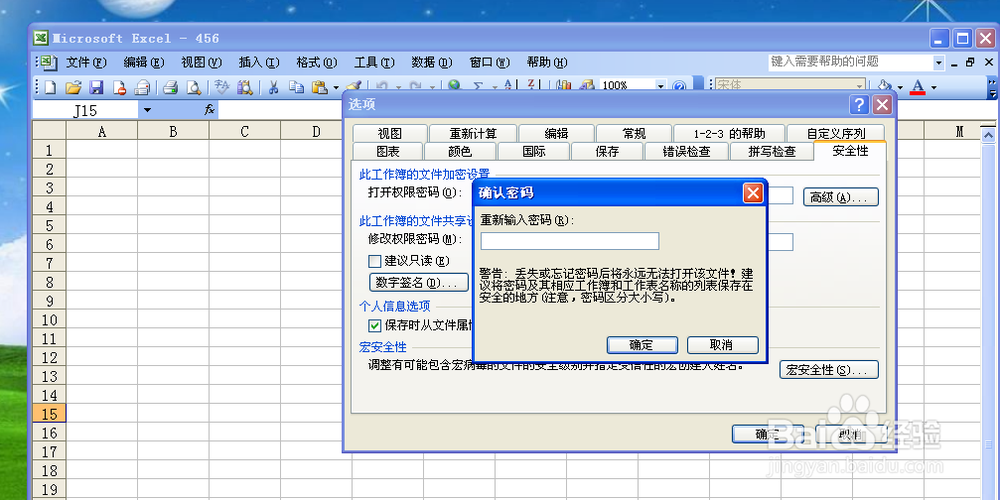The height and width of the screenshot is (500, 1000).
Task: Open the Fill Color dropdown arrow
Action: tap(900, 87)
